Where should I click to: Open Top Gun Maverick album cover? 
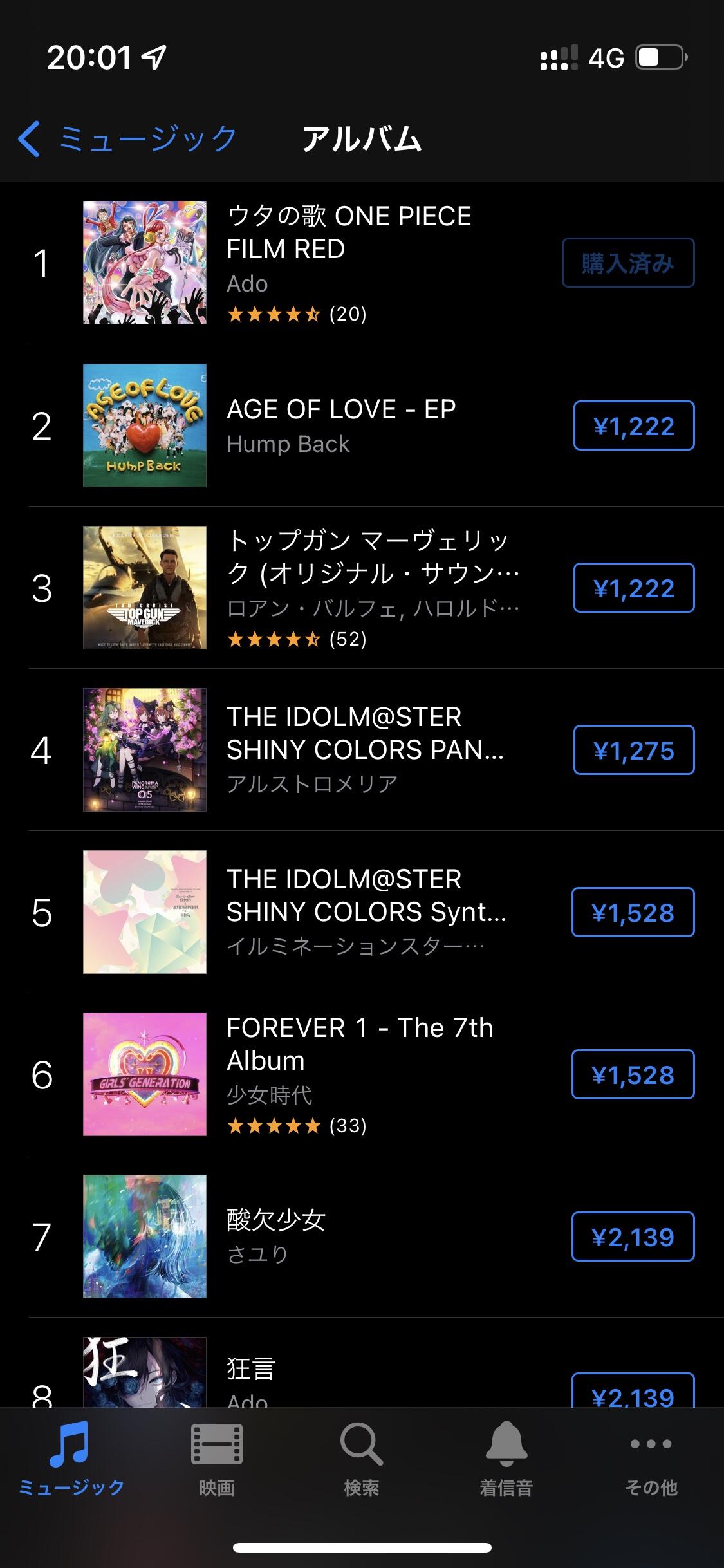click(145, 588)
